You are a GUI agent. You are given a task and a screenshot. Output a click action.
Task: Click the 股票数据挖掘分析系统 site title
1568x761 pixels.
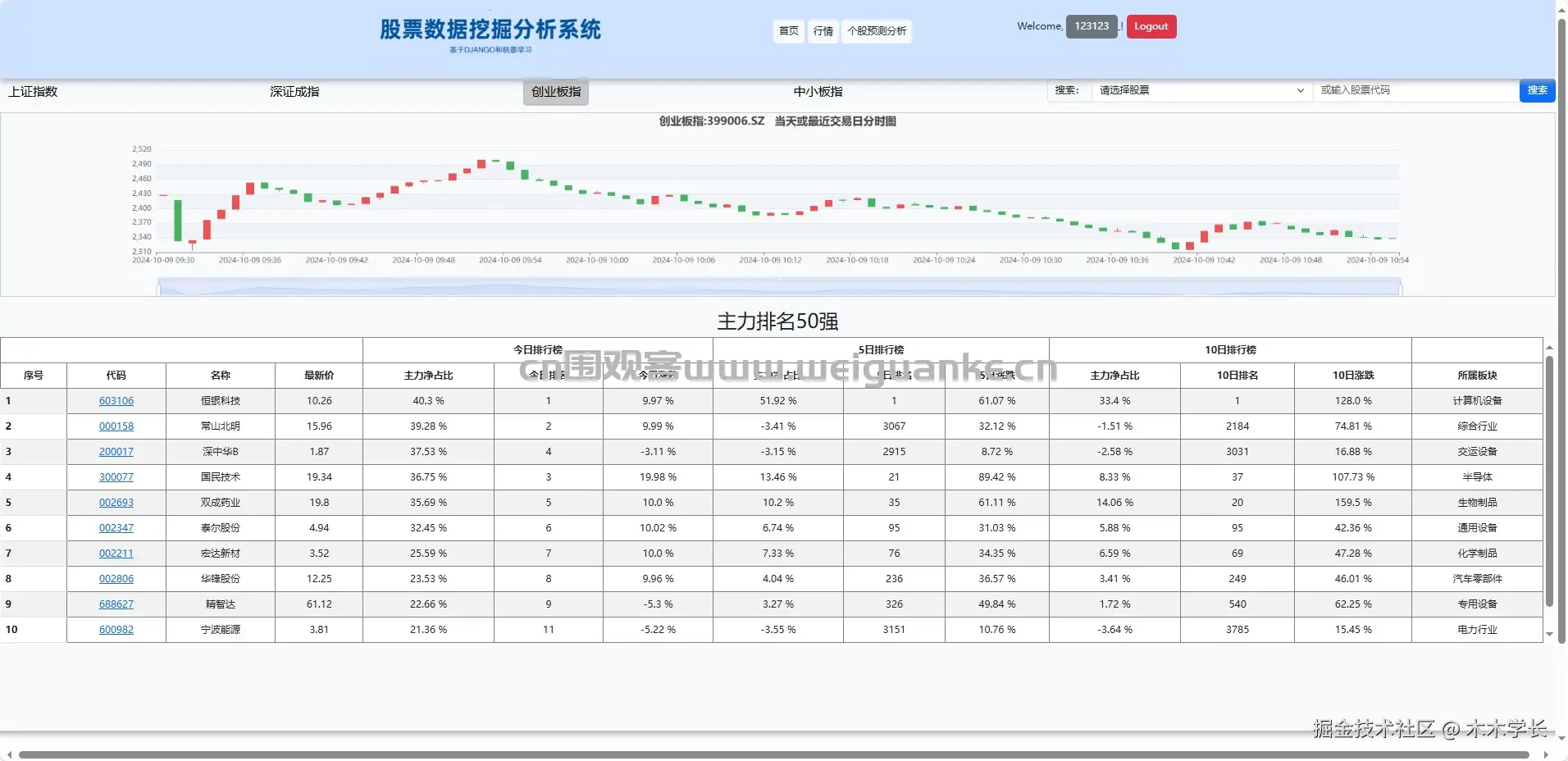(x=490, y=30)
